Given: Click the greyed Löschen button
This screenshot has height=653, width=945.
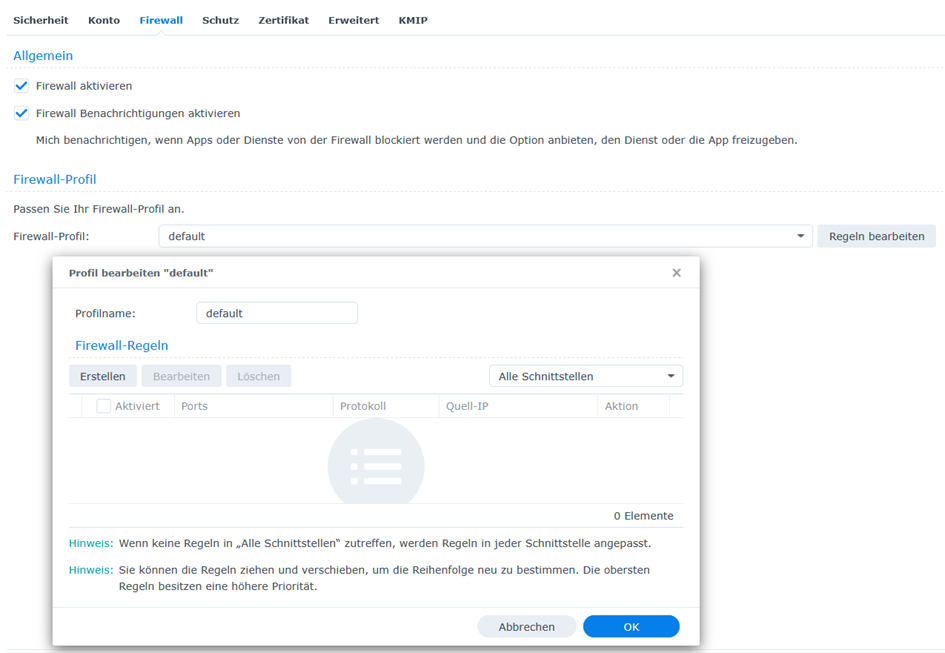Looking at the screenshot, I should tap(259, 376).
